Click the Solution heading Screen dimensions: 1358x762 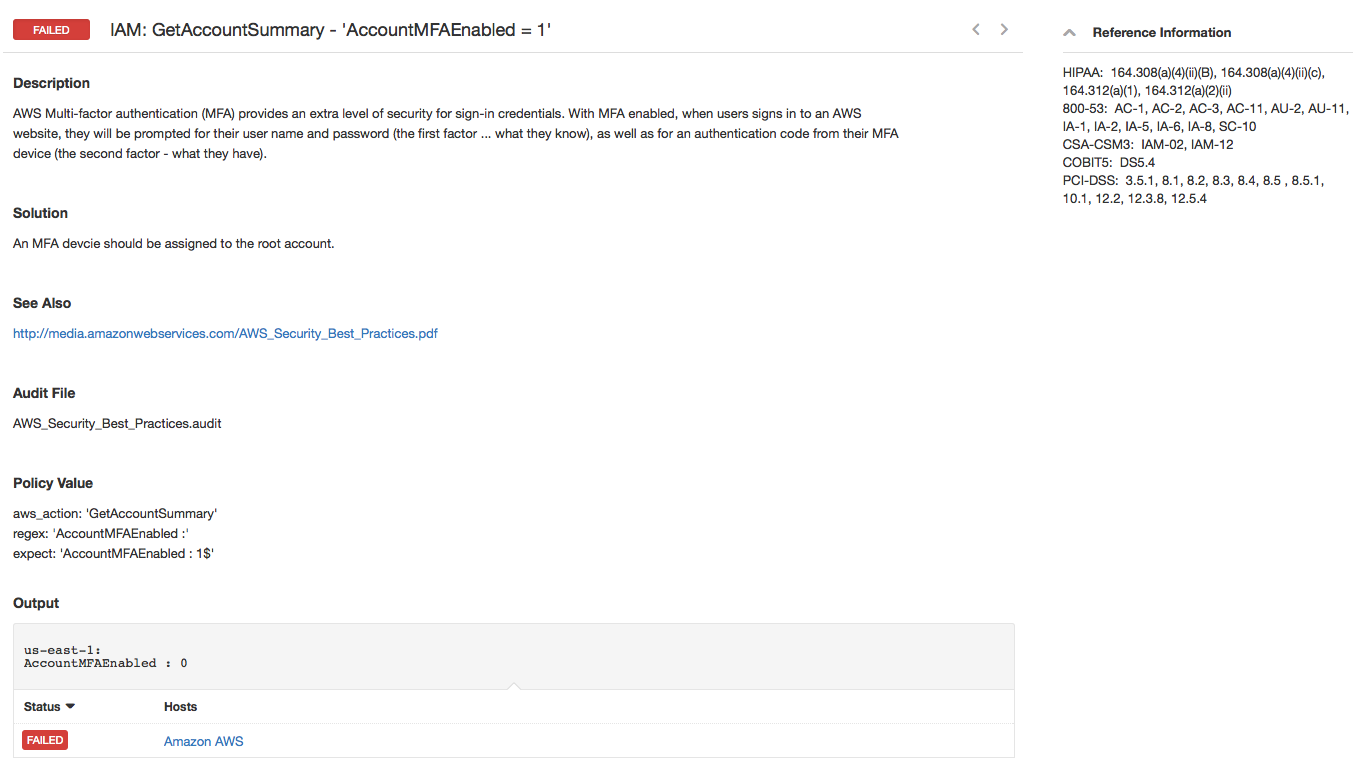[40, 214]
